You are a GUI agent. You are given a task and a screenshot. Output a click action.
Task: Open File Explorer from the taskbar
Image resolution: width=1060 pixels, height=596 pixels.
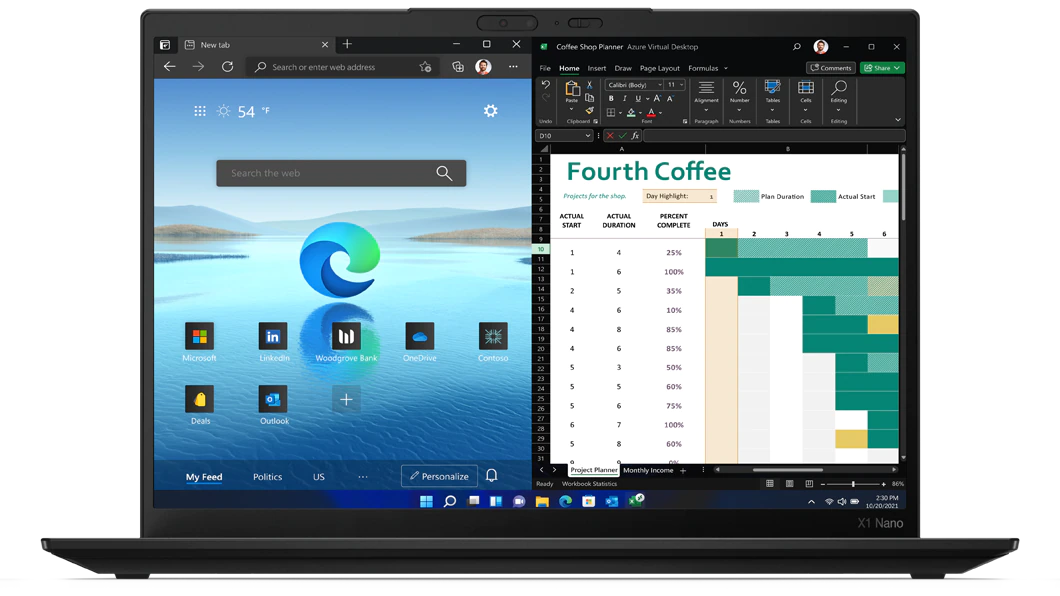(x=542, y=501)
